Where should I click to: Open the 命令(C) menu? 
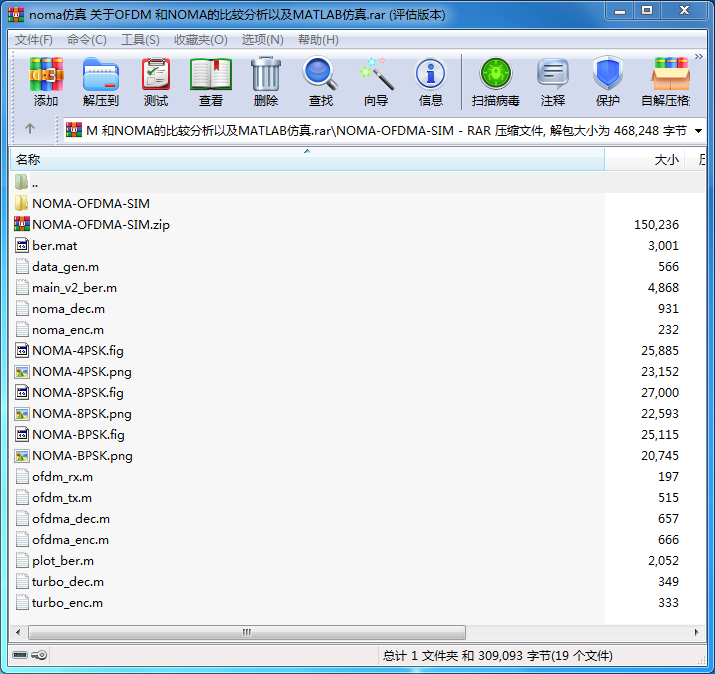(x=87, y=40)
